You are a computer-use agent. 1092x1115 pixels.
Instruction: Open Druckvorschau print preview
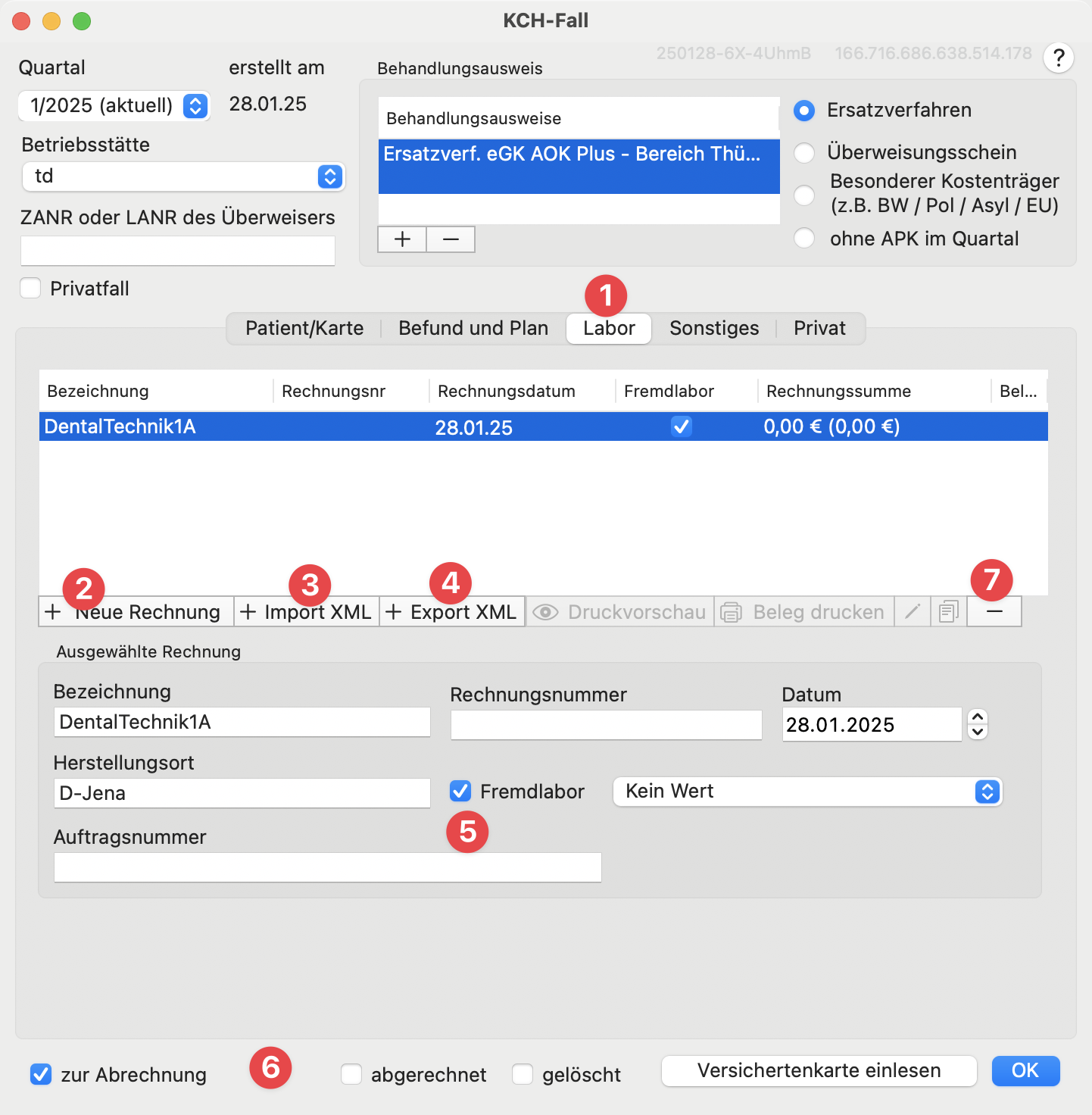(619, 611)
